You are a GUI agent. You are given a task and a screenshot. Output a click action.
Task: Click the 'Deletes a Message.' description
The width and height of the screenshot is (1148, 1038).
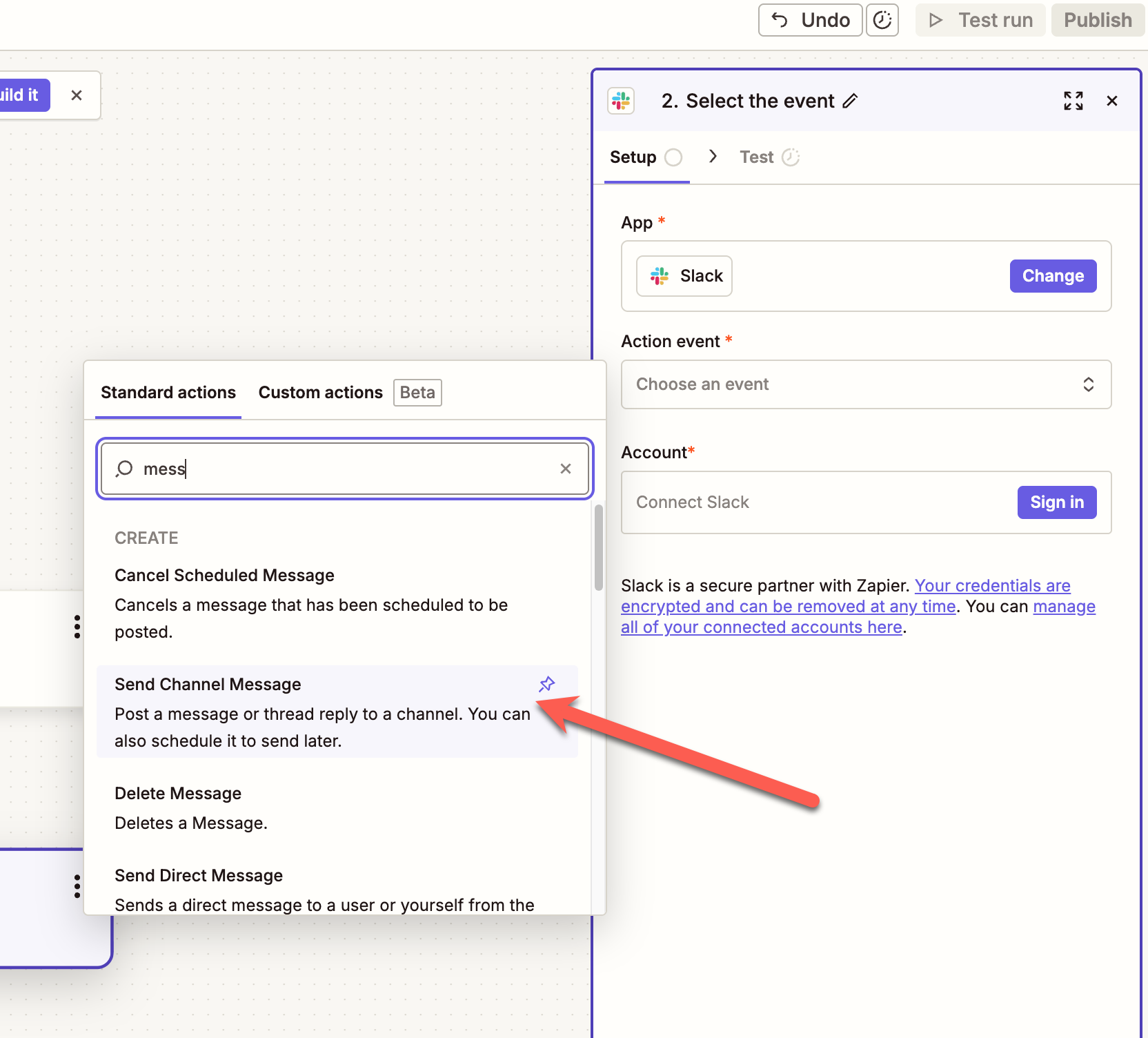point(191,823)
